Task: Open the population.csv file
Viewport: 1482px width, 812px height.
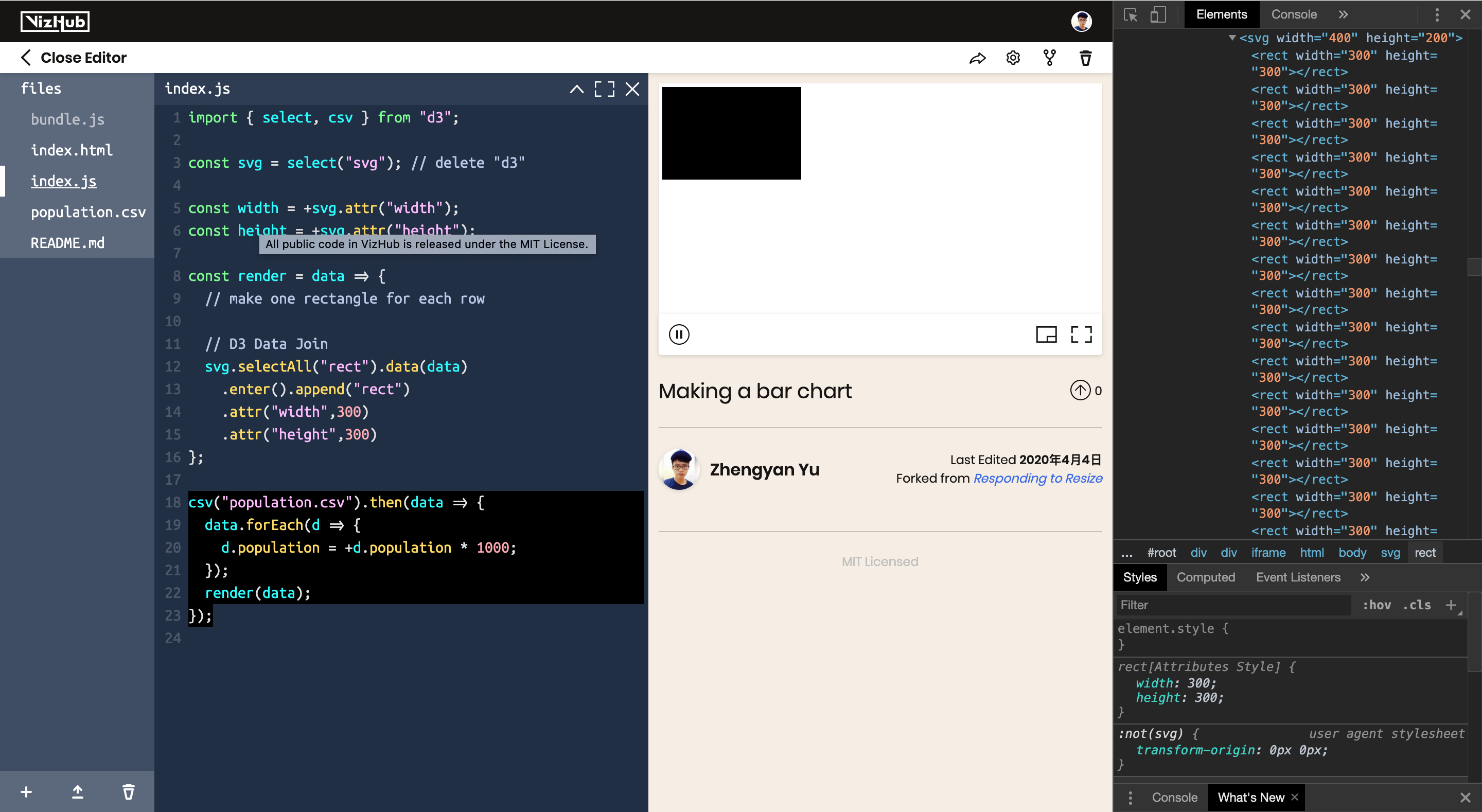Action: [x=88, y=213]
